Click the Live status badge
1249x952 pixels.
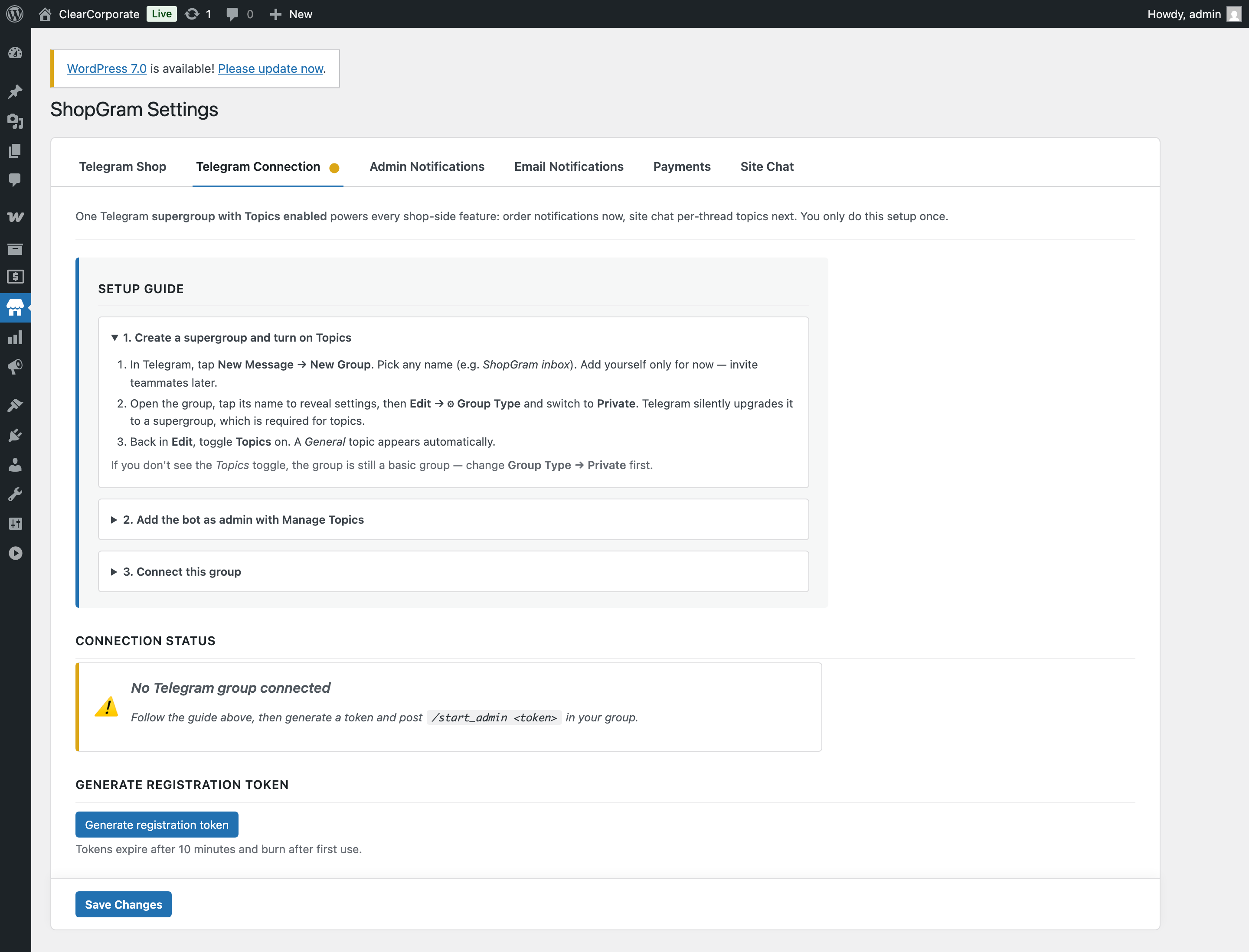(162, 13)
